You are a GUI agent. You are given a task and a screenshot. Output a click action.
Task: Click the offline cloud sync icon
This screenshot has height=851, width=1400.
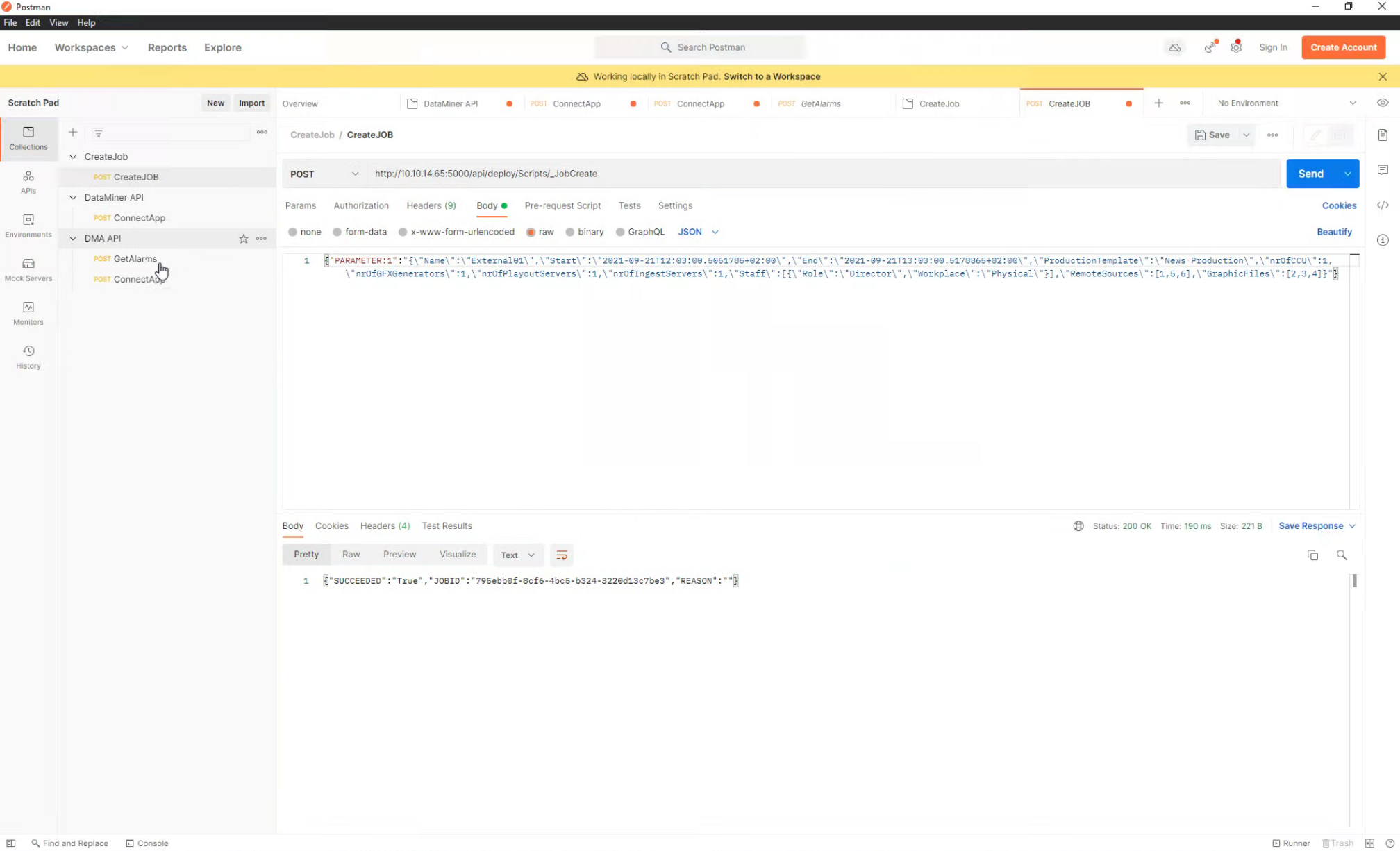pyautogui.click(x=1175, y=47)
